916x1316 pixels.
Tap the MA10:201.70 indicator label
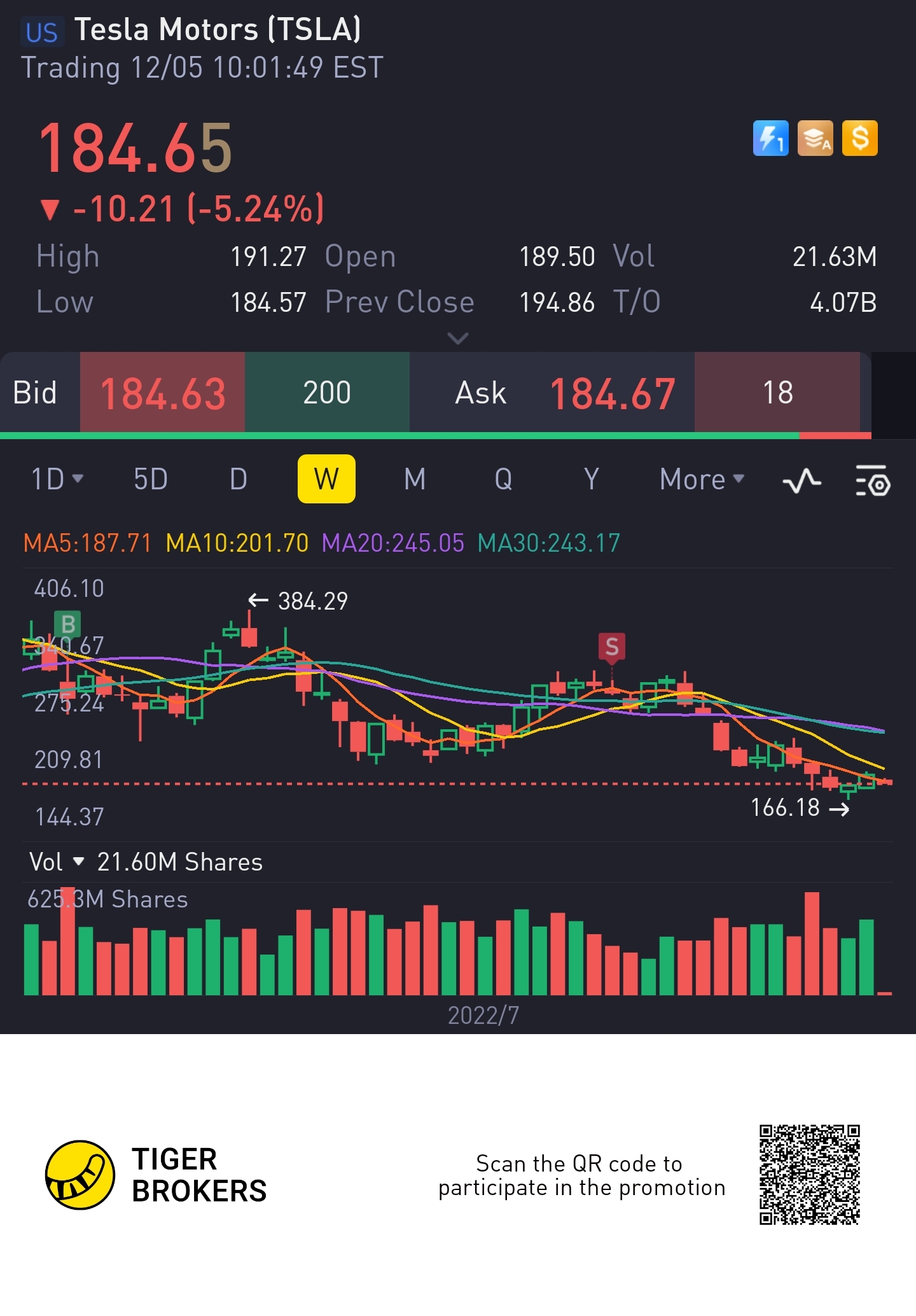click(237, 543)
